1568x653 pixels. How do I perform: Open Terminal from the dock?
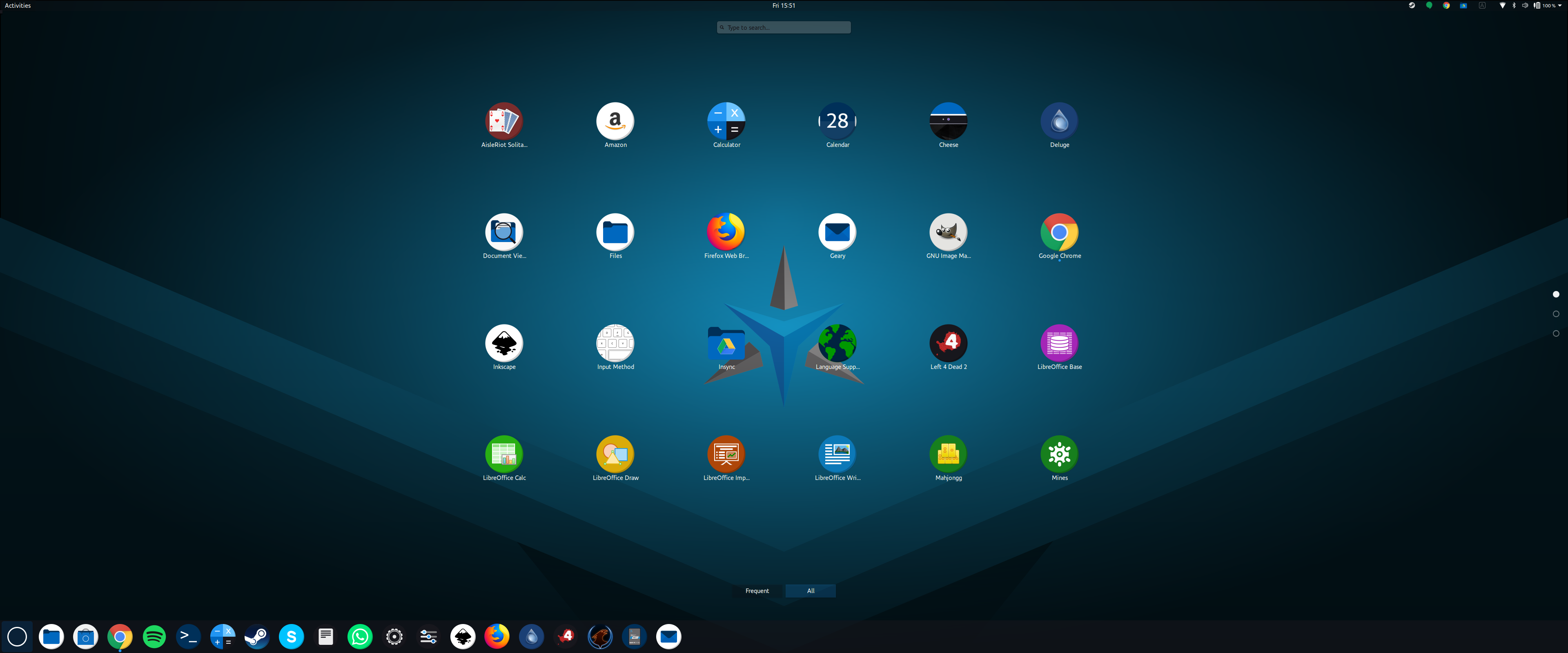pos(189,637)
